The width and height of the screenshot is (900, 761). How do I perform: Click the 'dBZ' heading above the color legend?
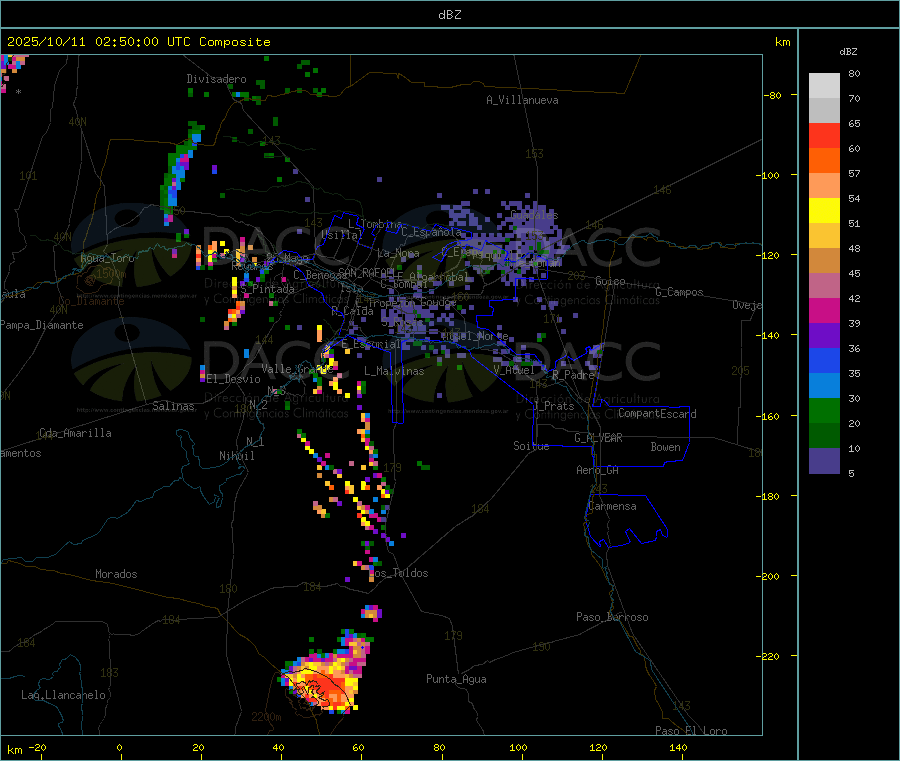coord(848,52)
